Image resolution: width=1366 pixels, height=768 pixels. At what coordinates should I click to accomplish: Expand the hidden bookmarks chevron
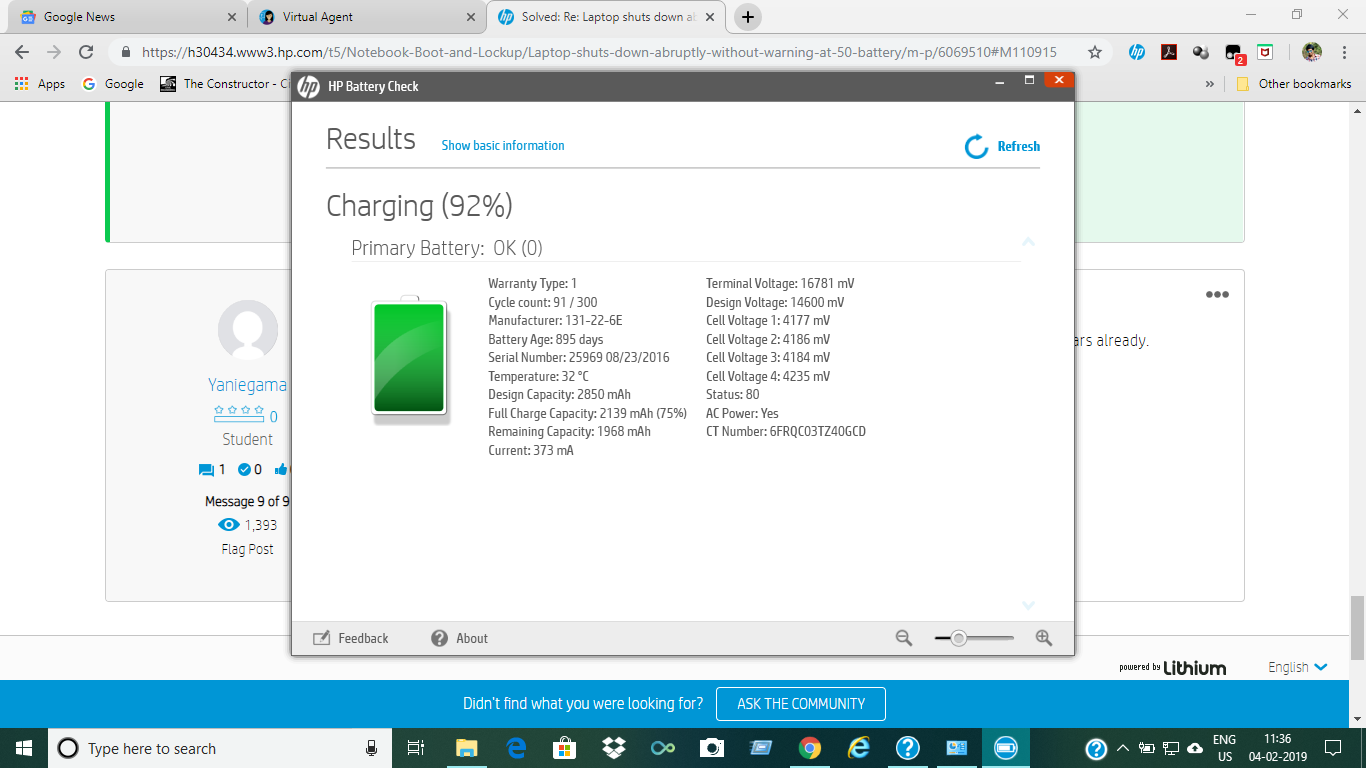click(x=1210, y=84)
